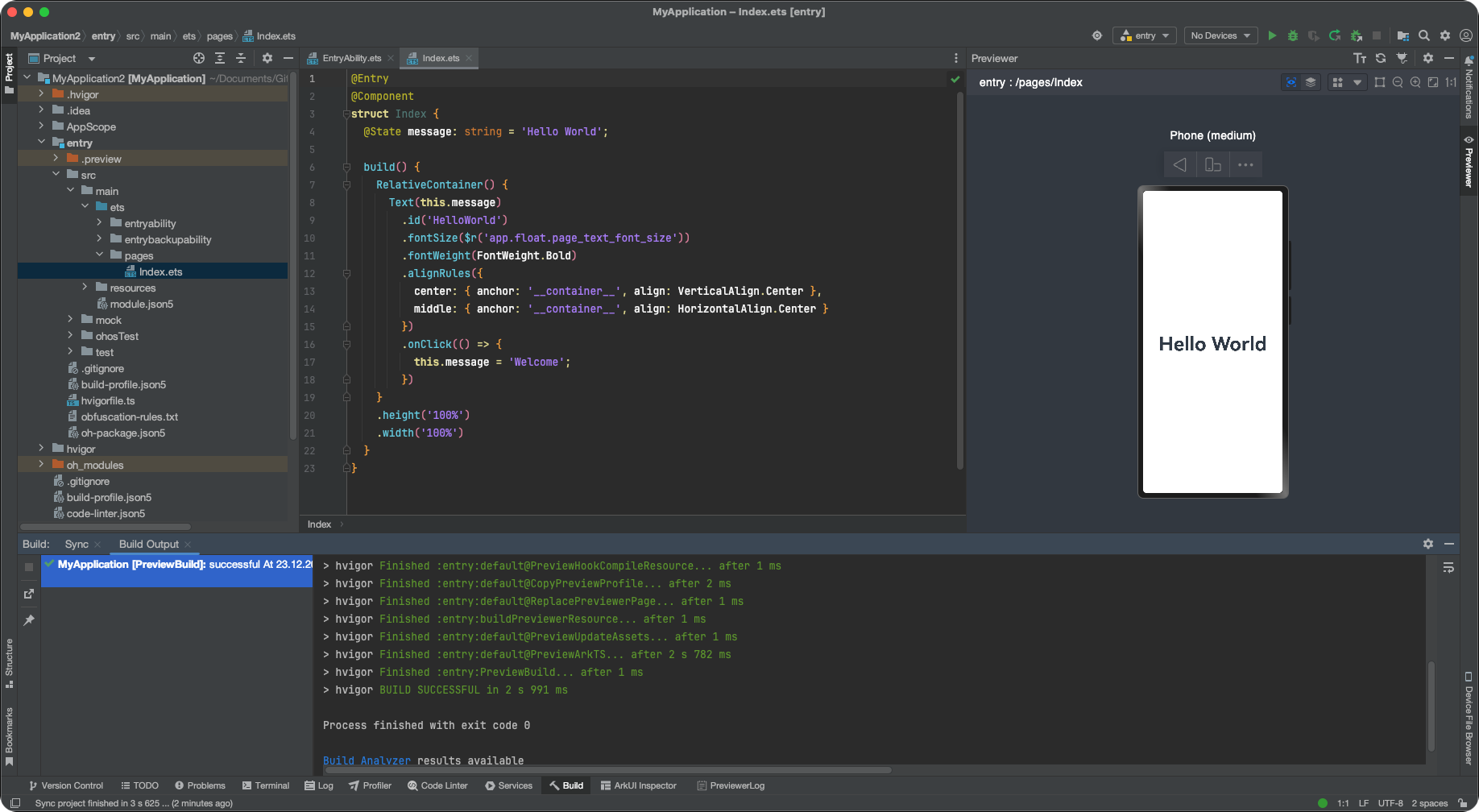
Task: Zoom out the preview
Action: (1398, 82)
